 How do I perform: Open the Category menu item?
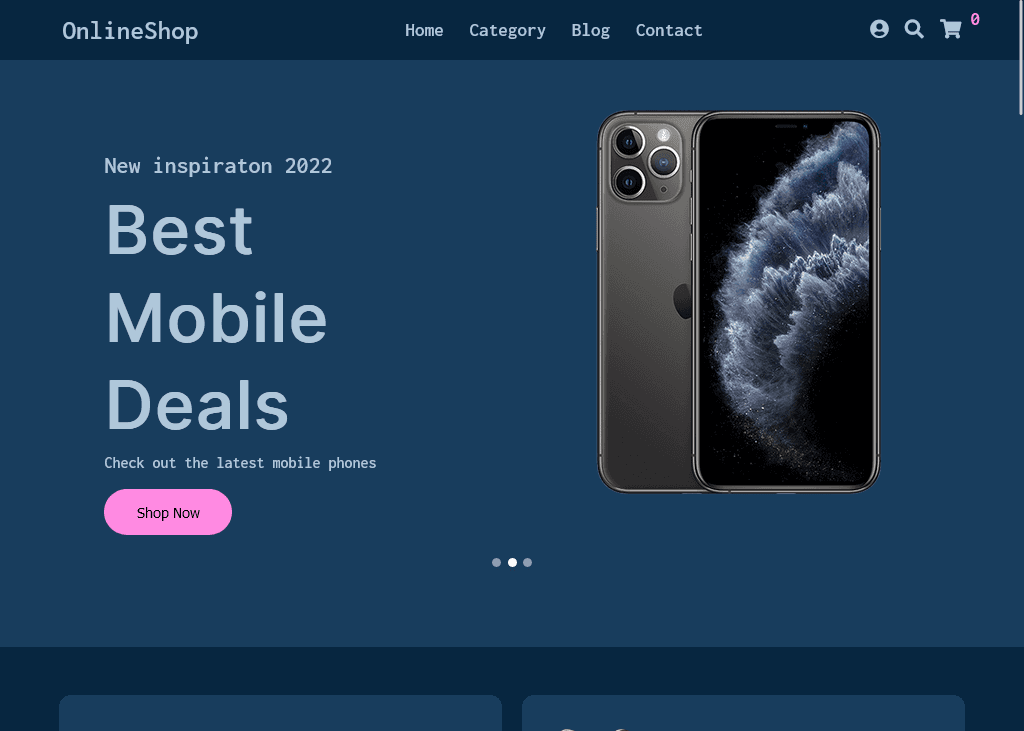point(507,31)
